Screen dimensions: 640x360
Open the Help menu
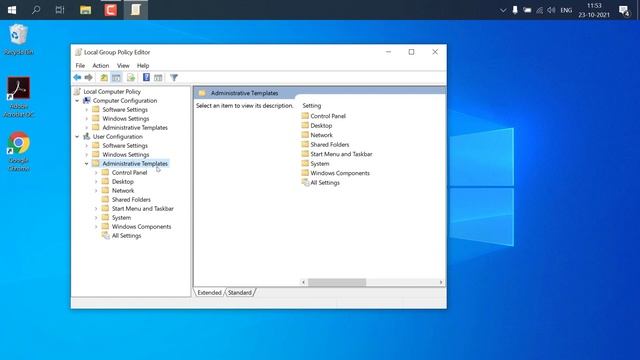[143, 65]
